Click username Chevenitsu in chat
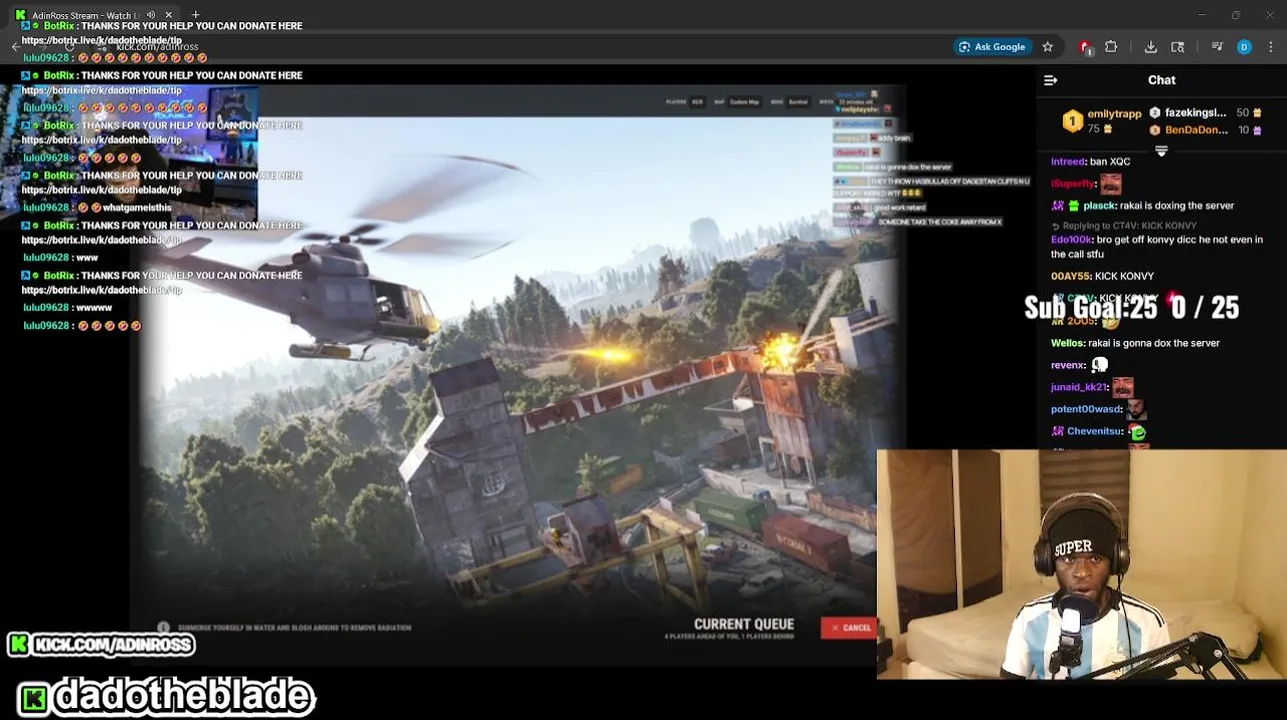Screen dimensions: 1287x720 pyautogui.click(x=1095, y=431)
